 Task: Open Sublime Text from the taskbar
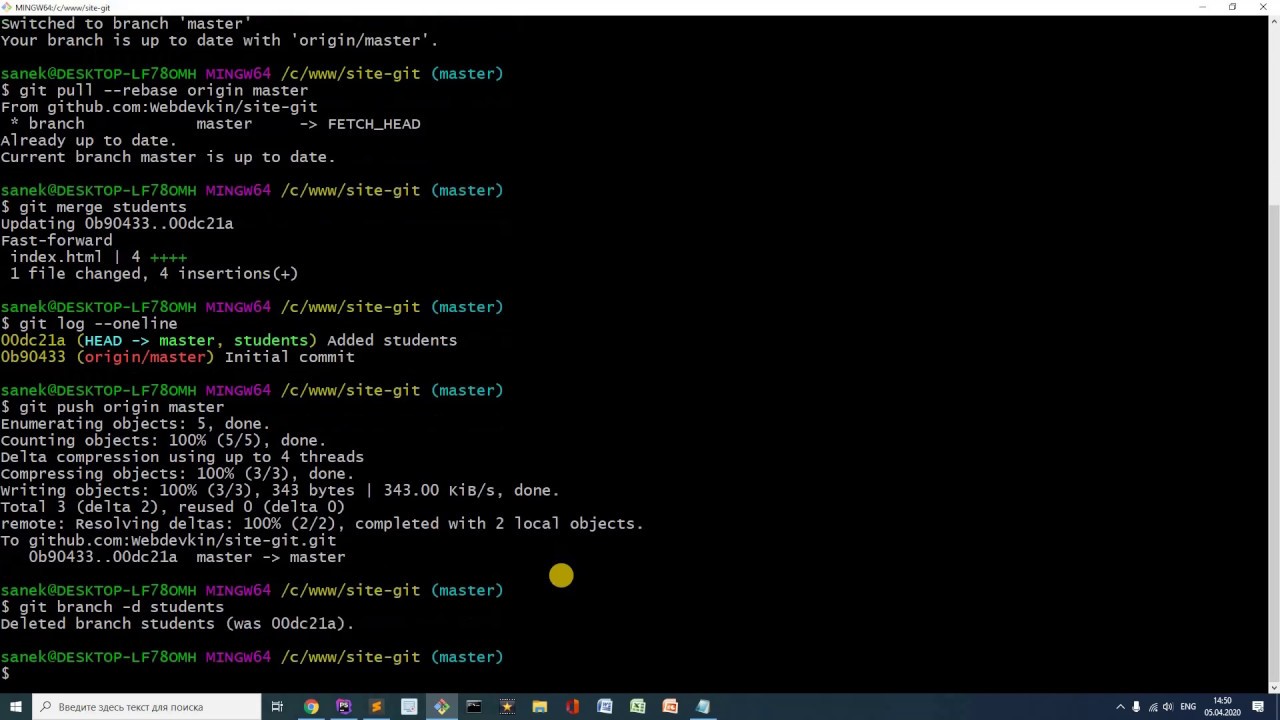[376, 706]
